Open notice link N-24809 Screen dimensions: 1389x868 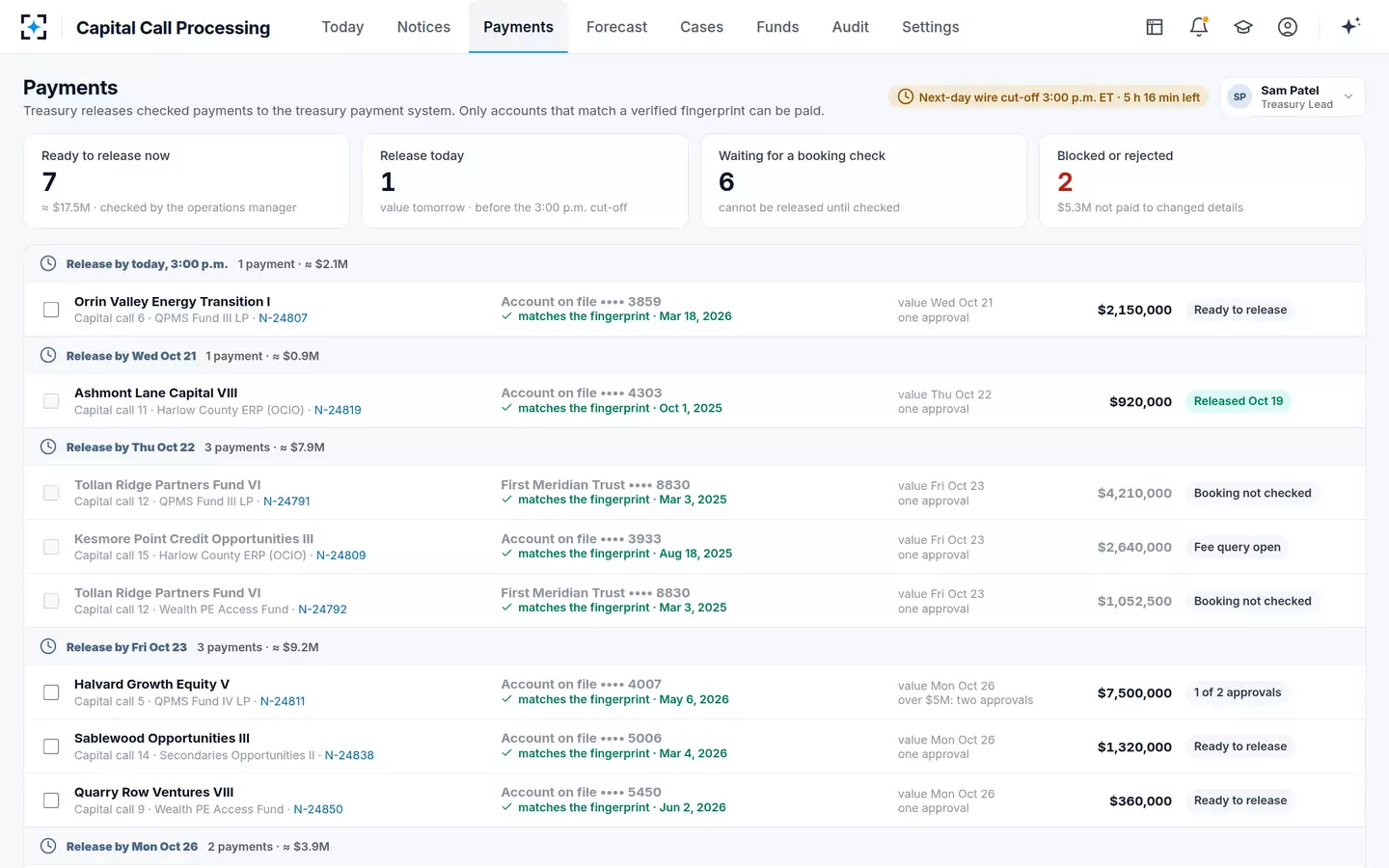(341, 556)
